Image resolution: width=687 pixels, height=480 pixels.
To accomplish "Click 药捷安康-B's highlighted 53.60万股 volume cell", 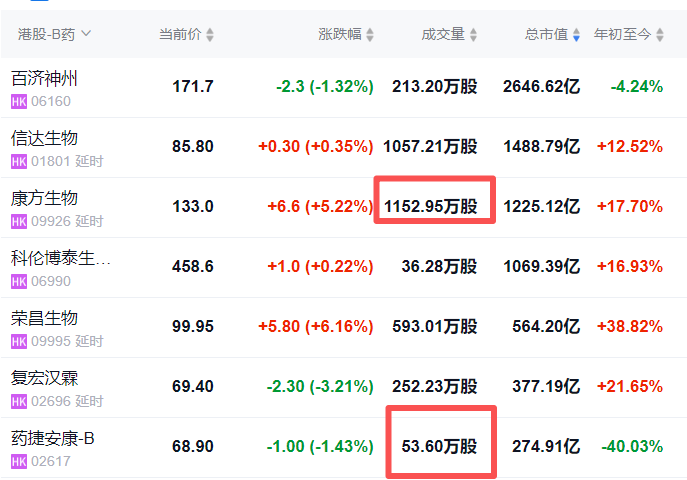I will (x=441, y=446).
